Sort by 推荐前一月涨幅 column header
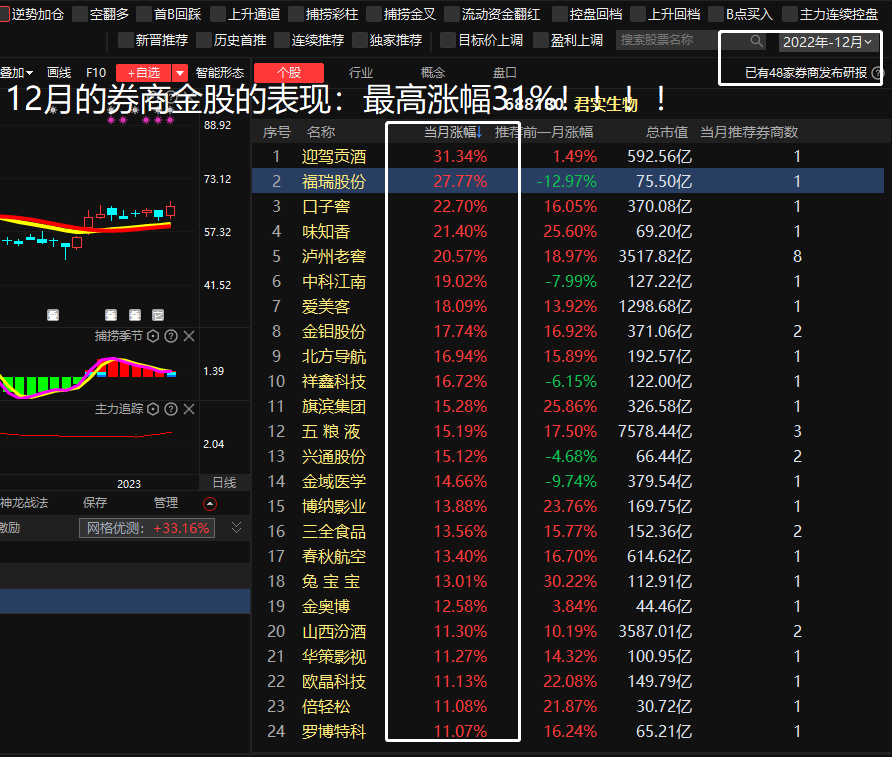 544,133
